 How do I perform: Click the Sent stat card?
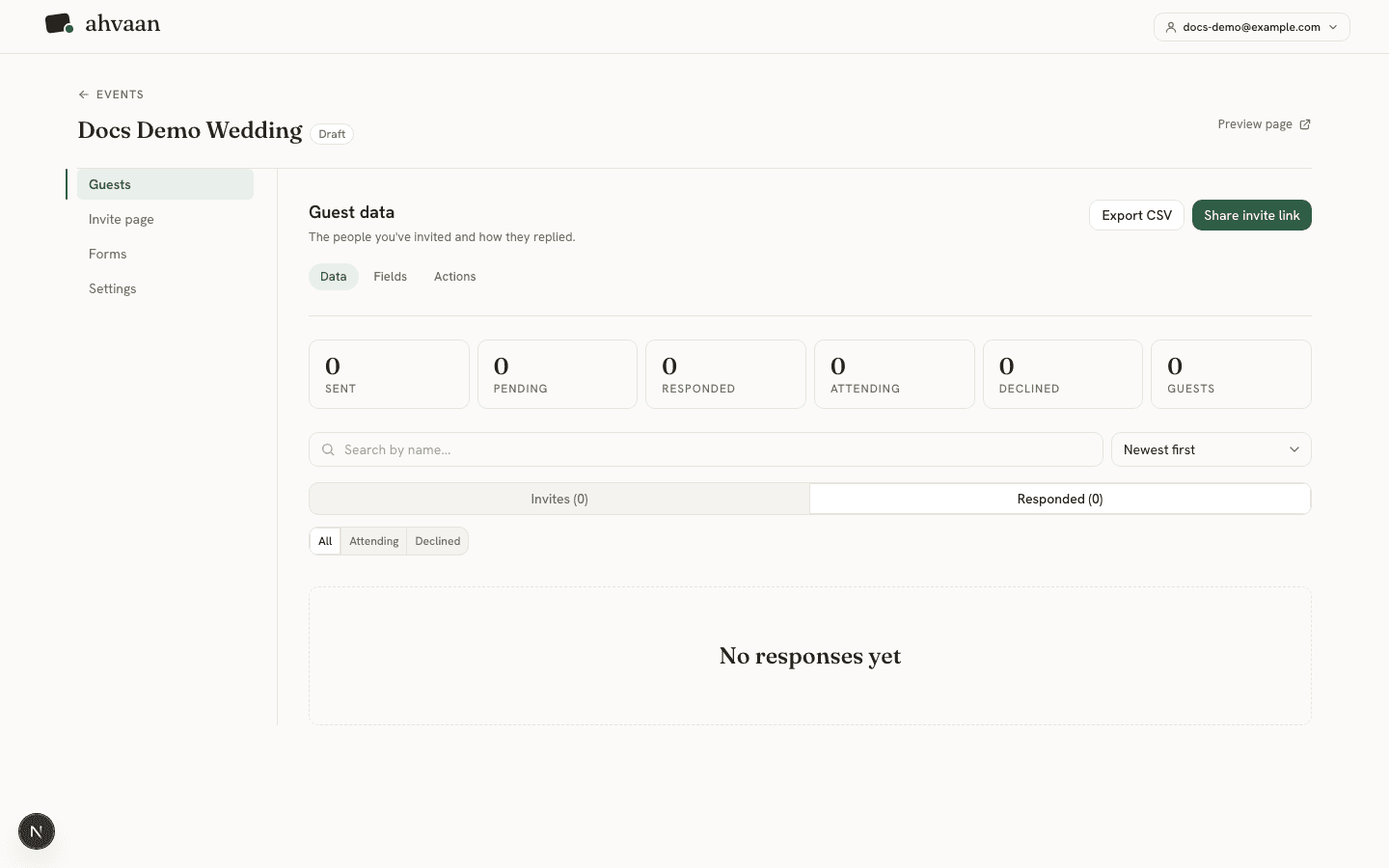tap(389, 374)
